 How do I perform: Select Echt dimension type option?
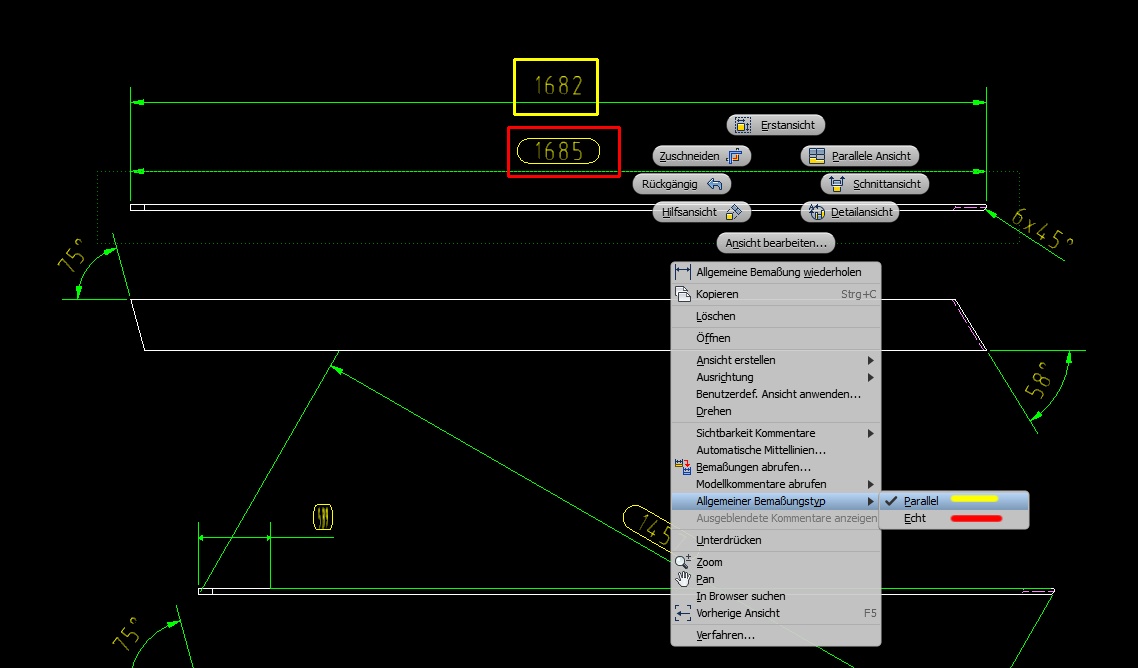pos(954,518)
